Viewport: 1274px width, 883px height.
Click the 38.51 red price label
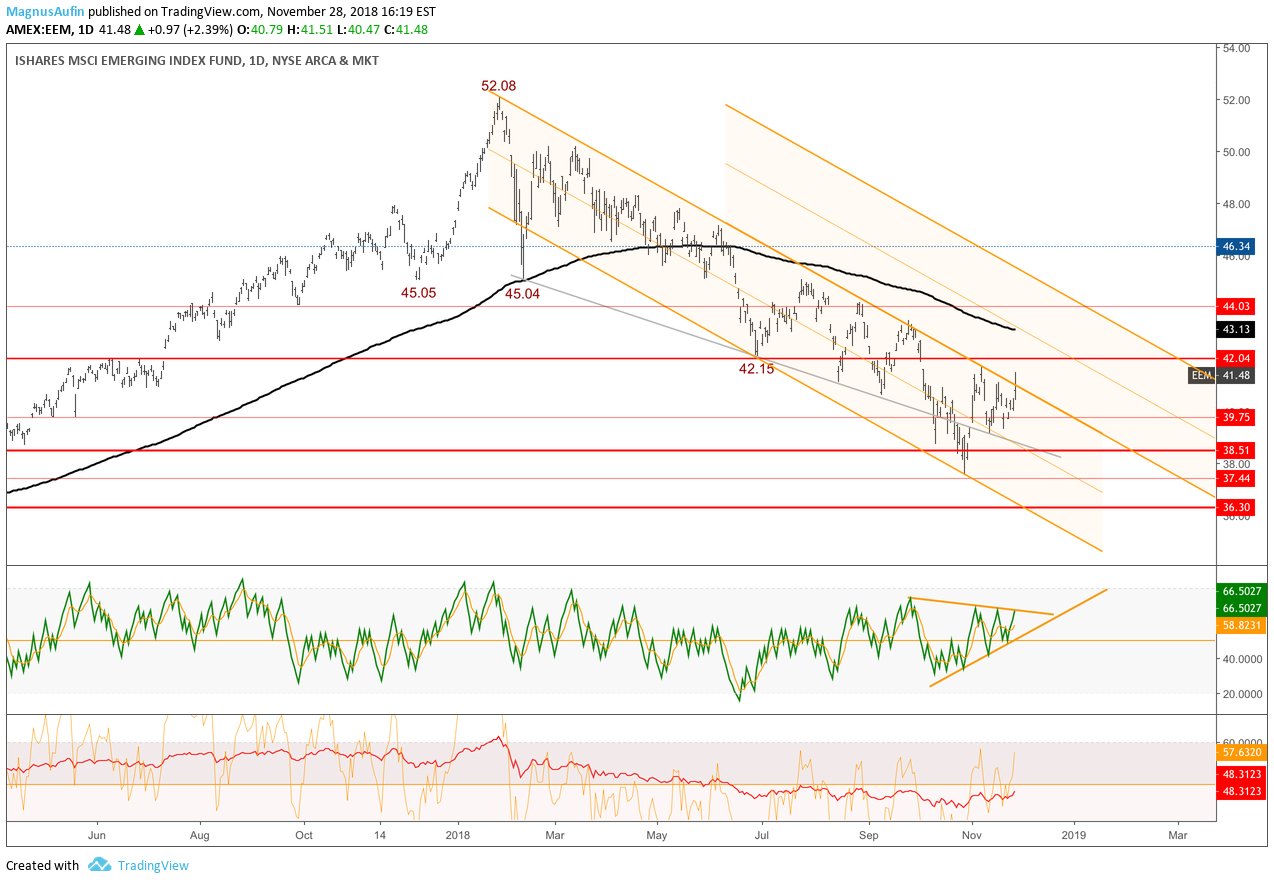click(x=1236, y=451)
